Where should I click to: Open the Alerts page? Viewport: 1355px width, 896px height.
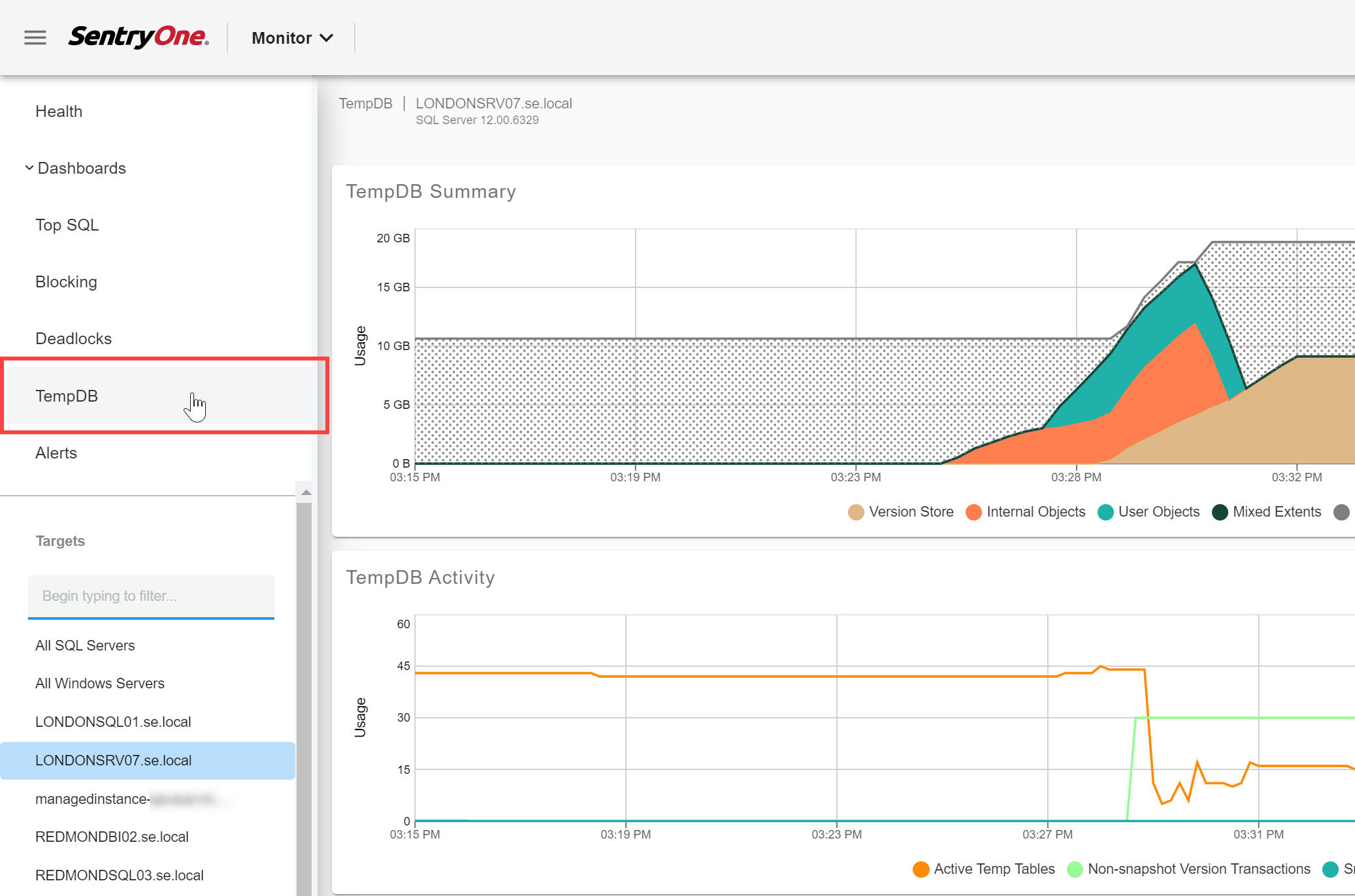(x=56, y=453)
